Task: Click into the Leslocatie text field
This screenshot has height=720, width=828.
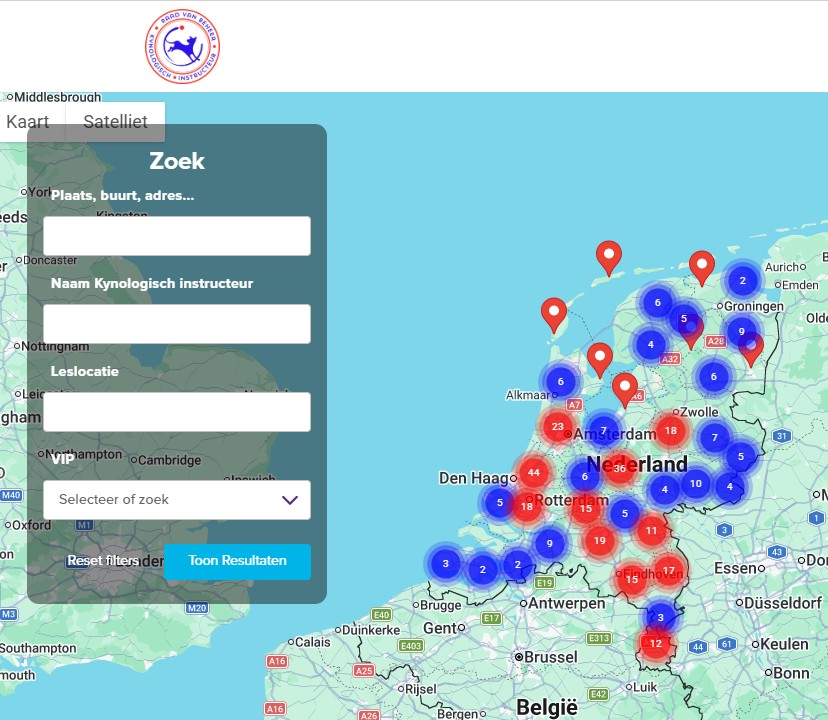Action: (176, 412)
